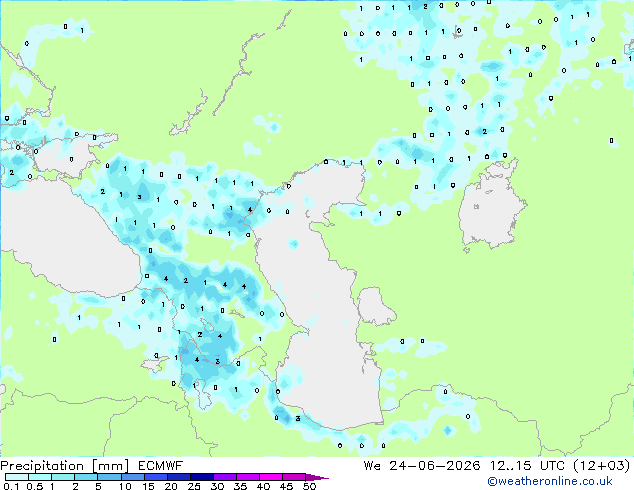Select the 30–35 mm purple legend swatch
Screen dimensions: 634x490
point(225,477)
